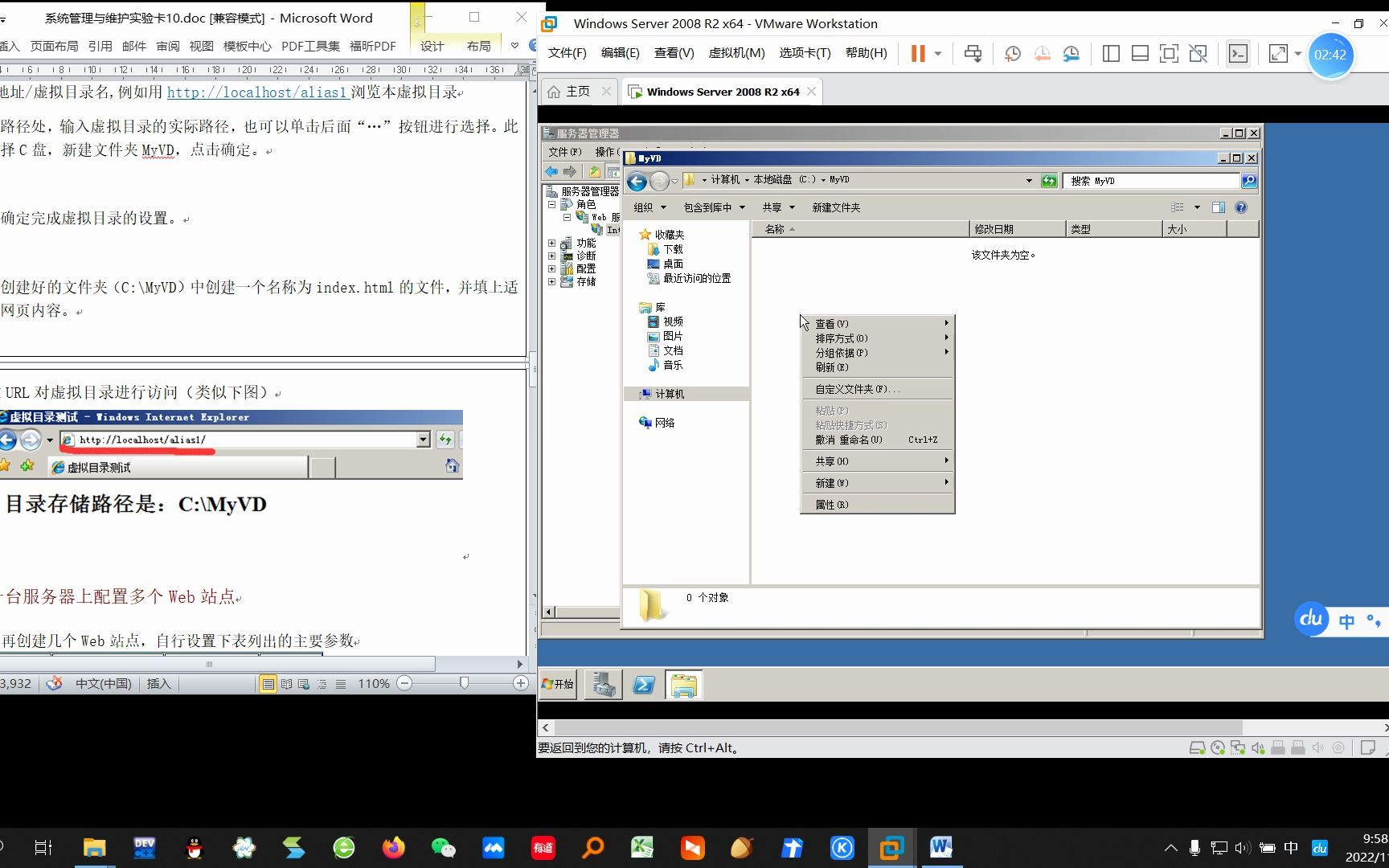The width and height of the screenshot is (1389, 868).
Task: Toggle Word insert mode in status bar
Action: click(x=158, y=683)
